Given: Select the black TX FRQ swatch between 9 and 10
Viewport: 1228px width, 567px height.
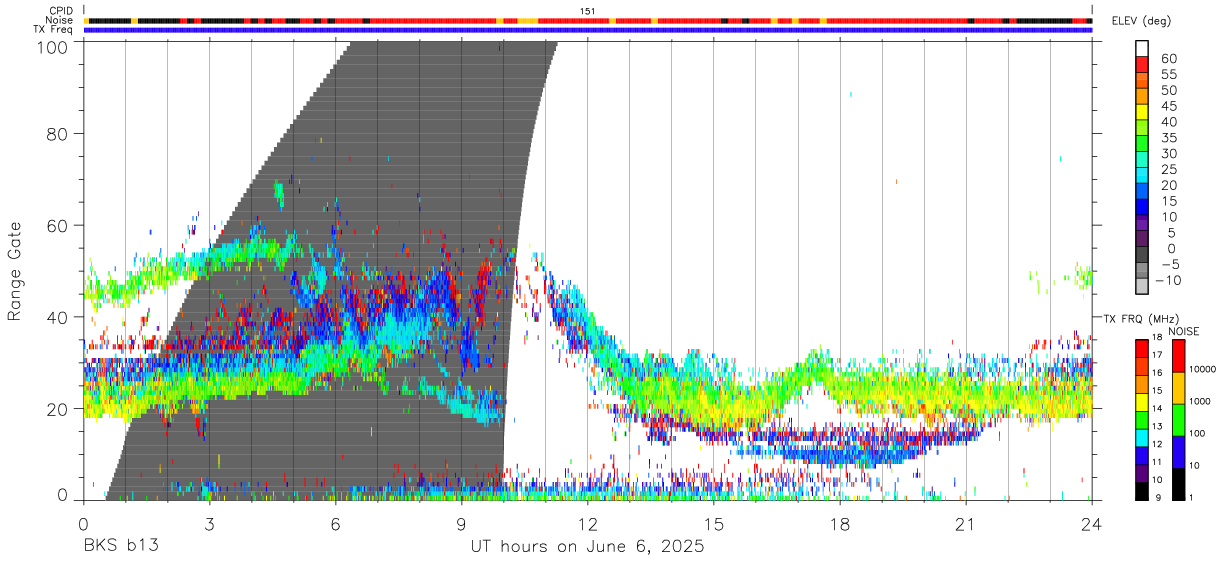Looking at the screenshot, I should coord(1141,490).
